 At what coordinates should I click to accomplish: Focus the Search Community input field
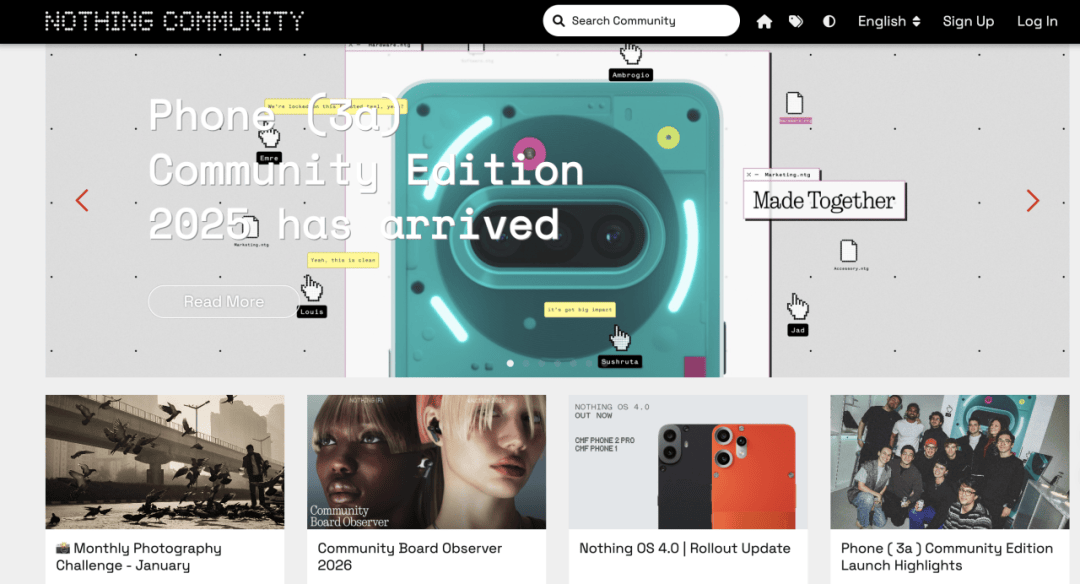650,21
